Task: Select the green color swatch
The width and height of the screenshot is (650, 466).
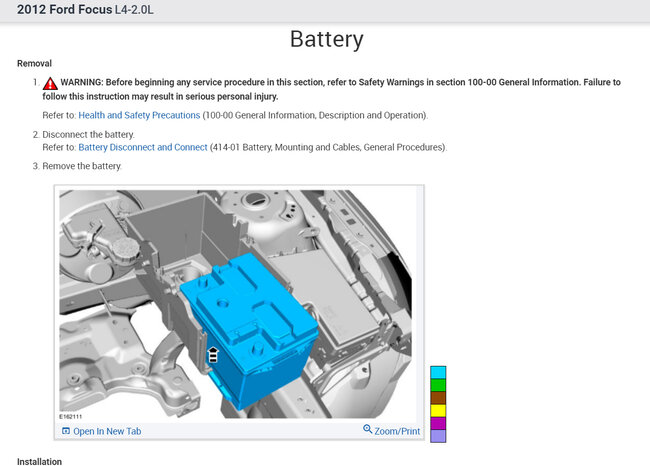Action: click(x=438, y=385)
